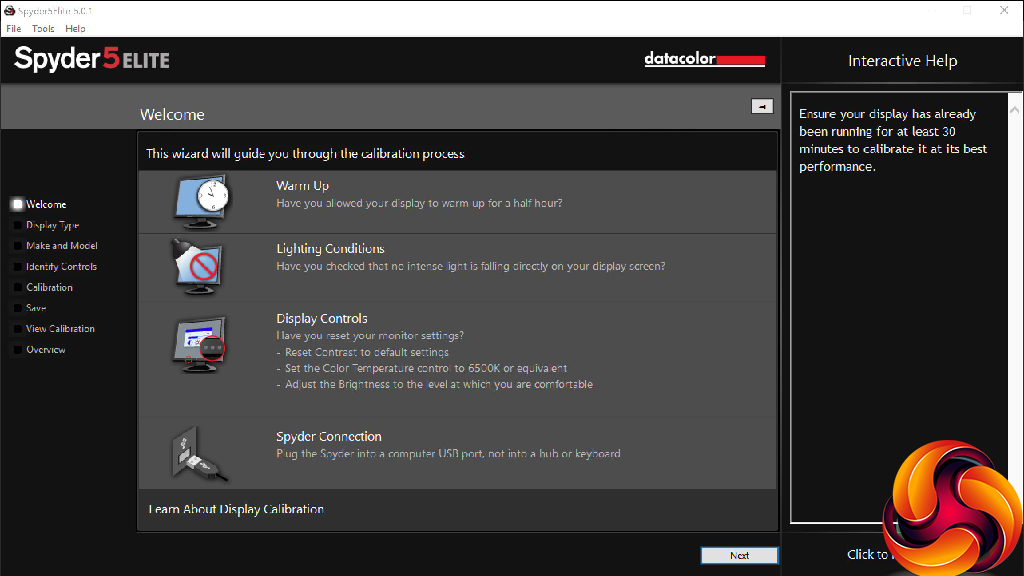Click the Warm Up clock monitor icon
This screenshot has width=1024, height=576.
201,201
